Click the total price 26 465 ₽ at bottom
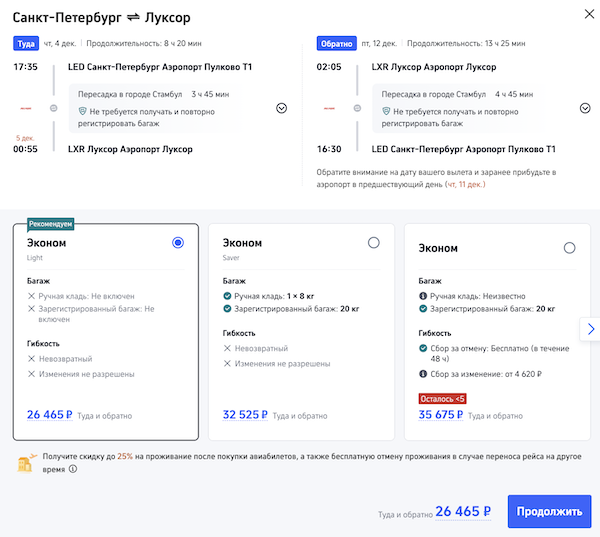Viewport: 600px width, 537px height. (x=464, y=511)
